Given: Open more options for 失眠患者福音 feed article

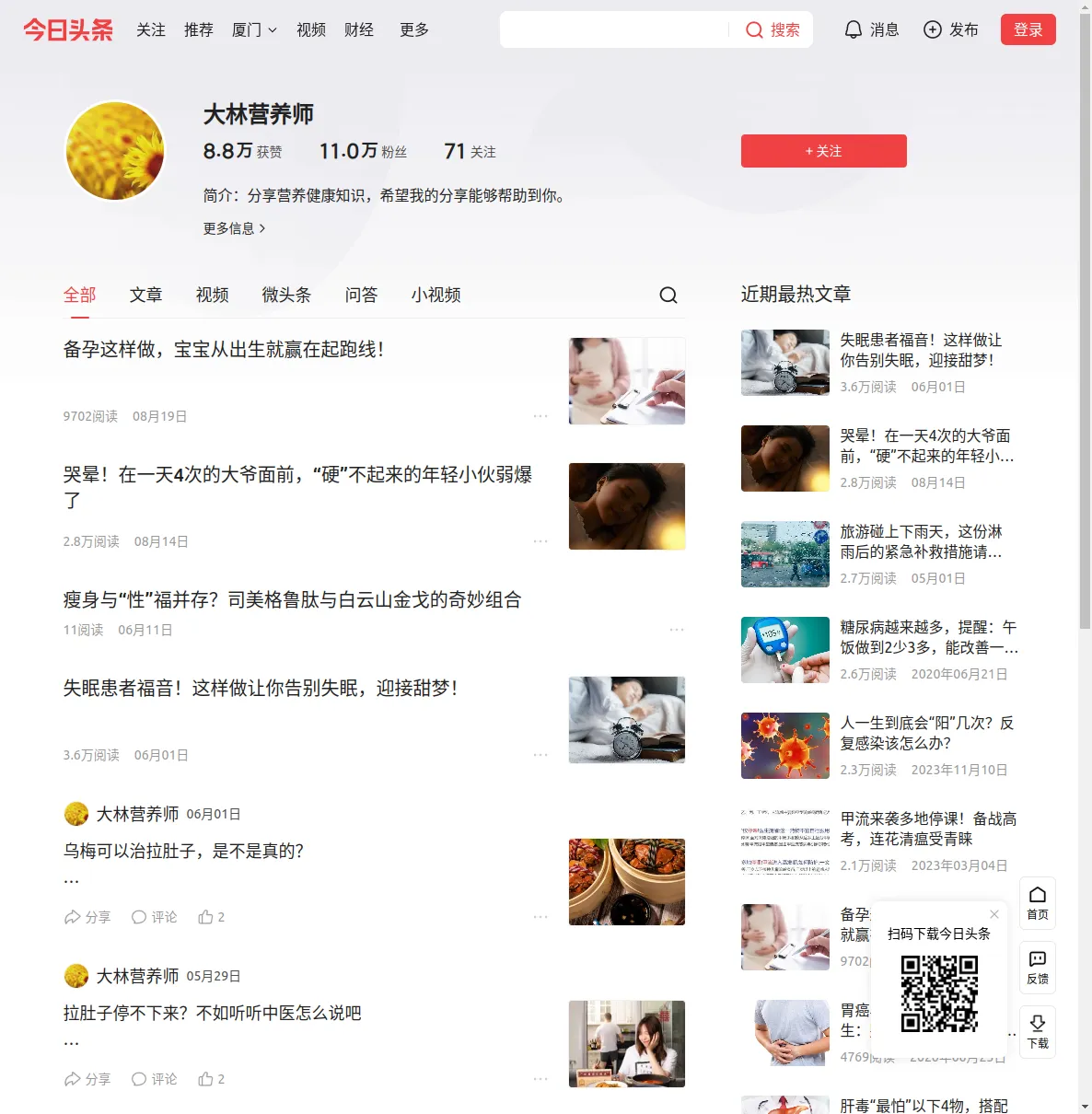Looking at the screenshot, I should tap(540, 755).
